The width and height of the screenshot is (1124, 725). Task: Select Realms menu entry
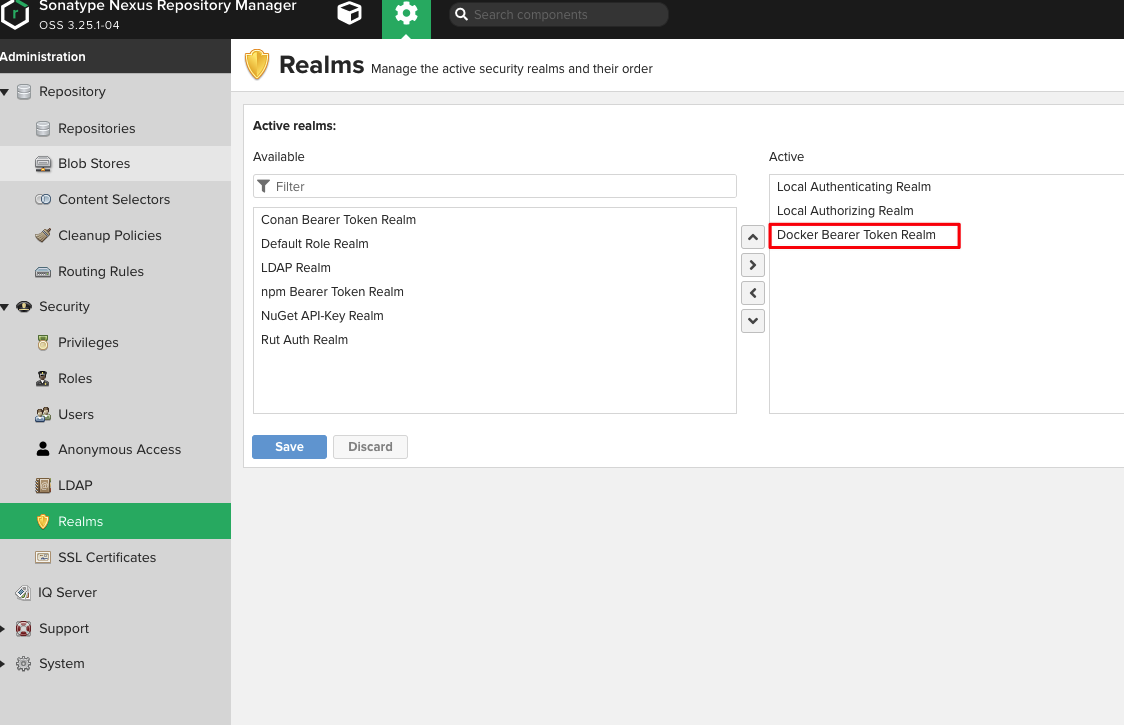115,521
